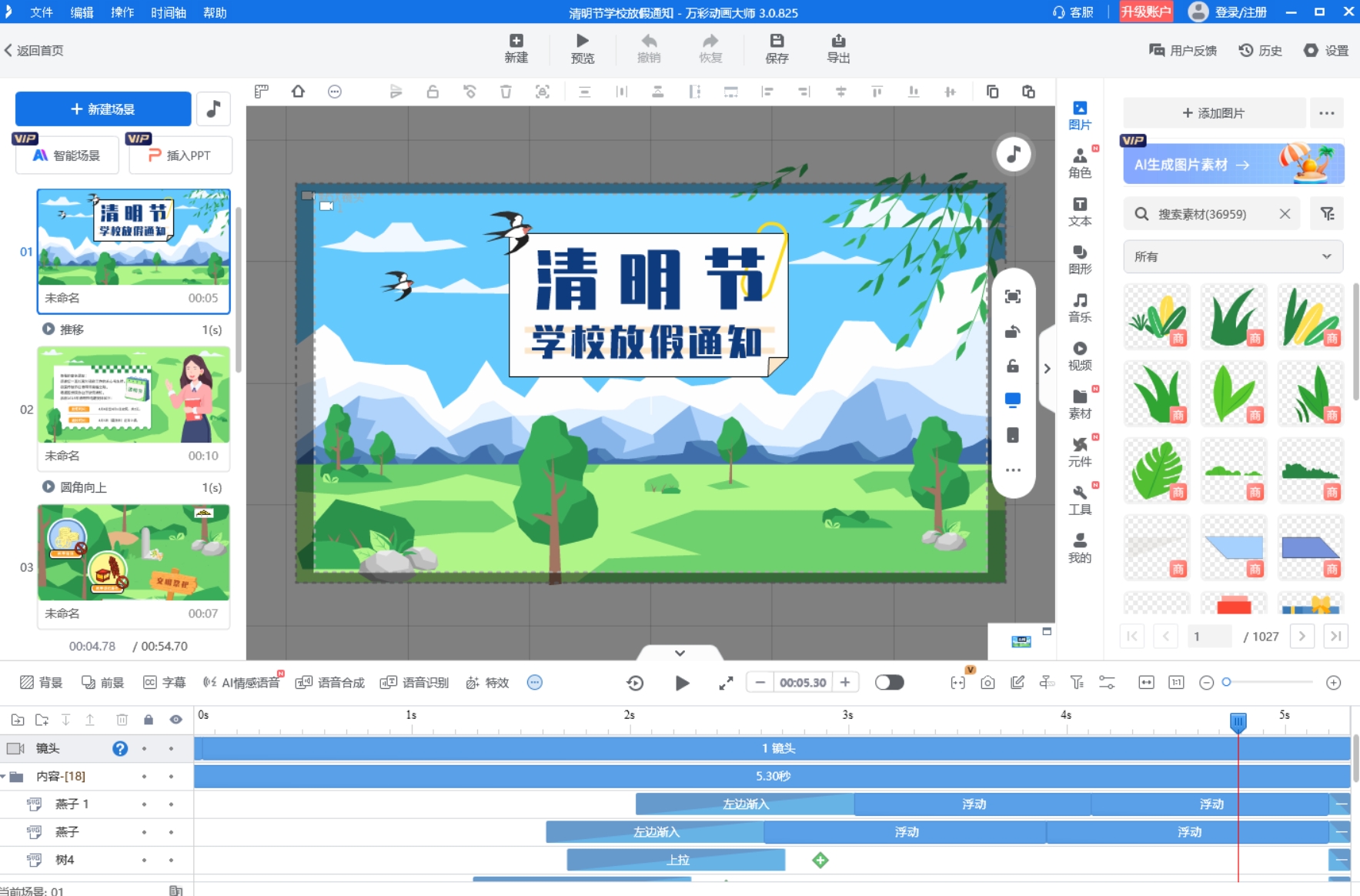This screenshot has width=1360, height=896.
Task: Toggle the switch next to timeline duration
Action: coord(889,683)
